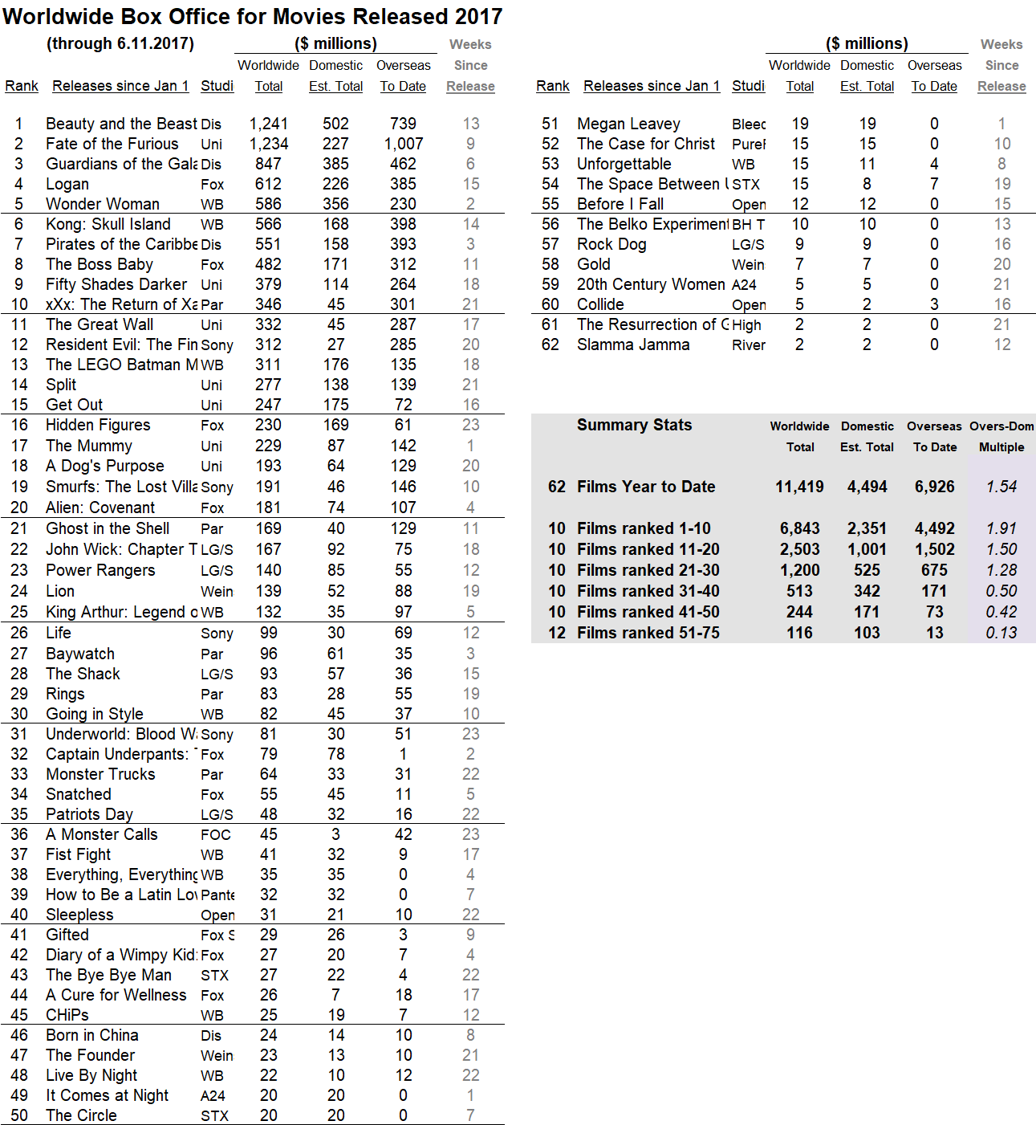Click the "Films ranked 1-10" label
The image size is (1036, 1125).
coord(644,529)
